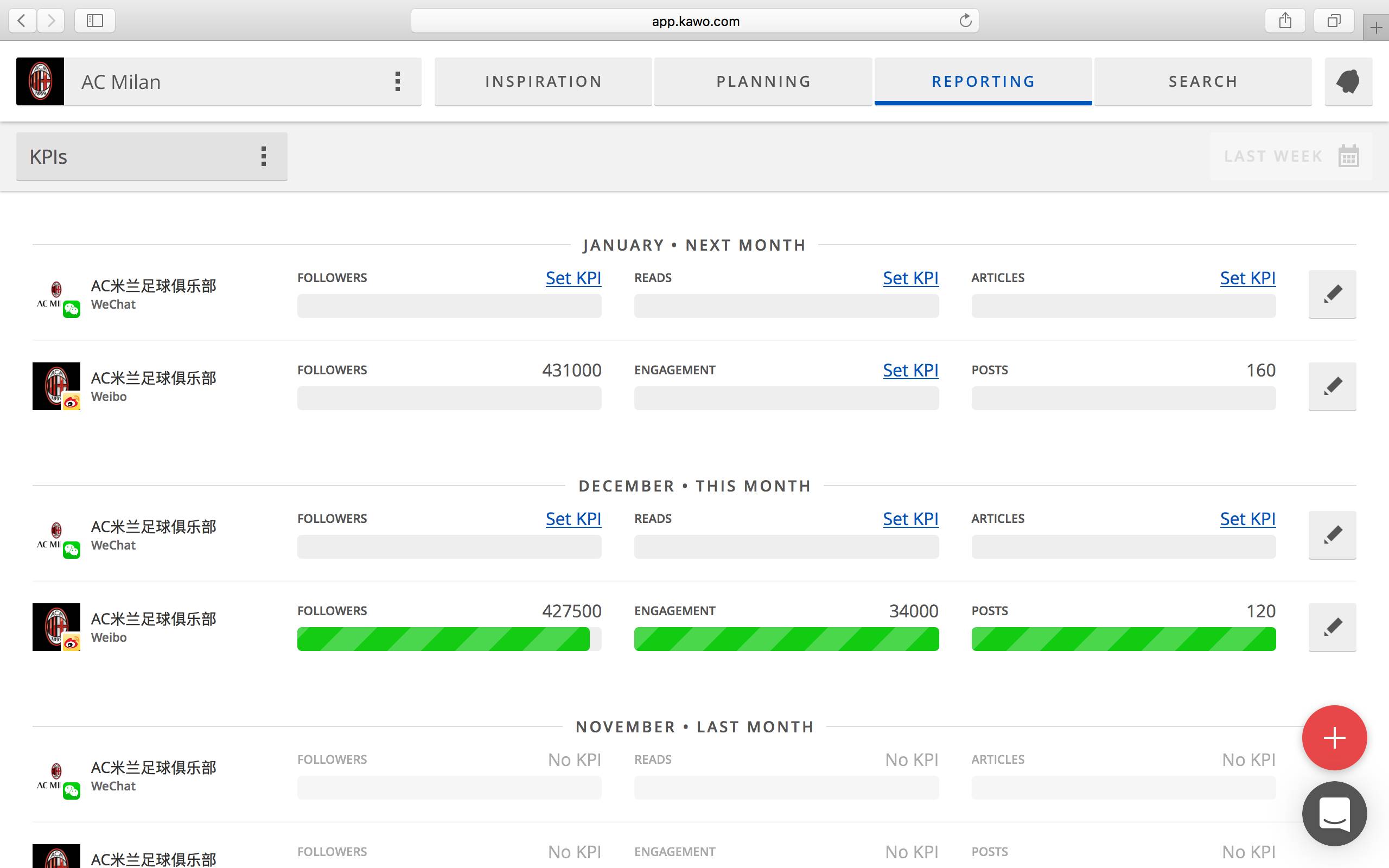Set KPI for January WeChat followers
The image size is (1389, 868).
573,278
